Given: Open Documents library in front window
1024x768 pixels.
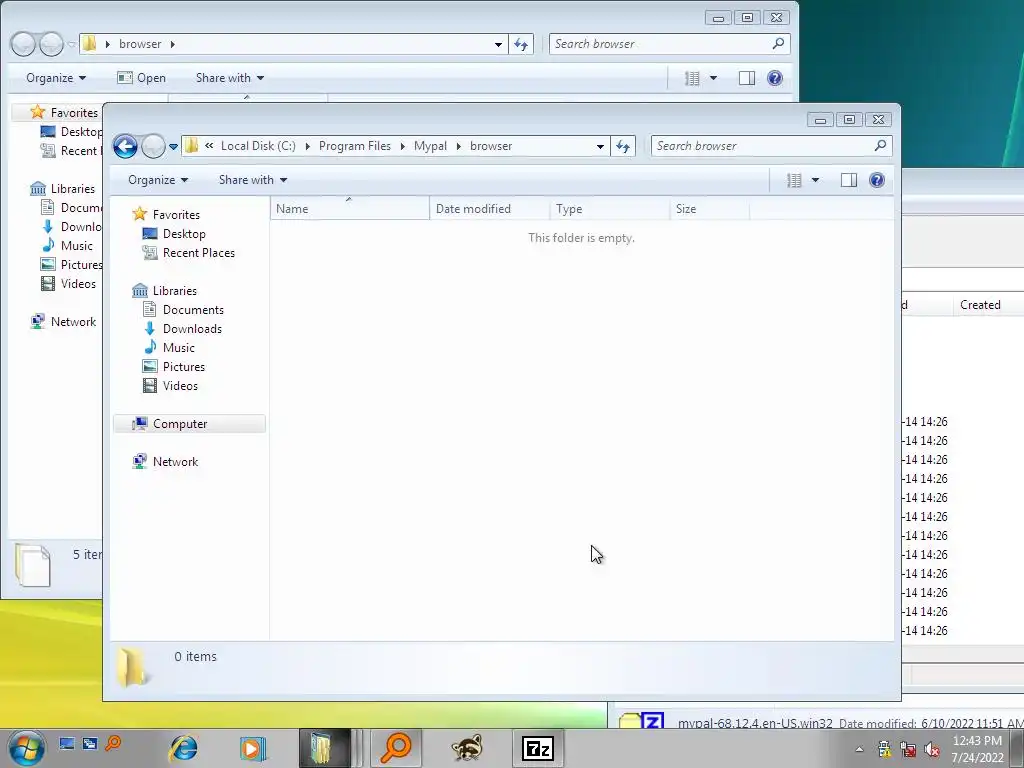Looking at the screenshot, I should [183, 310].
